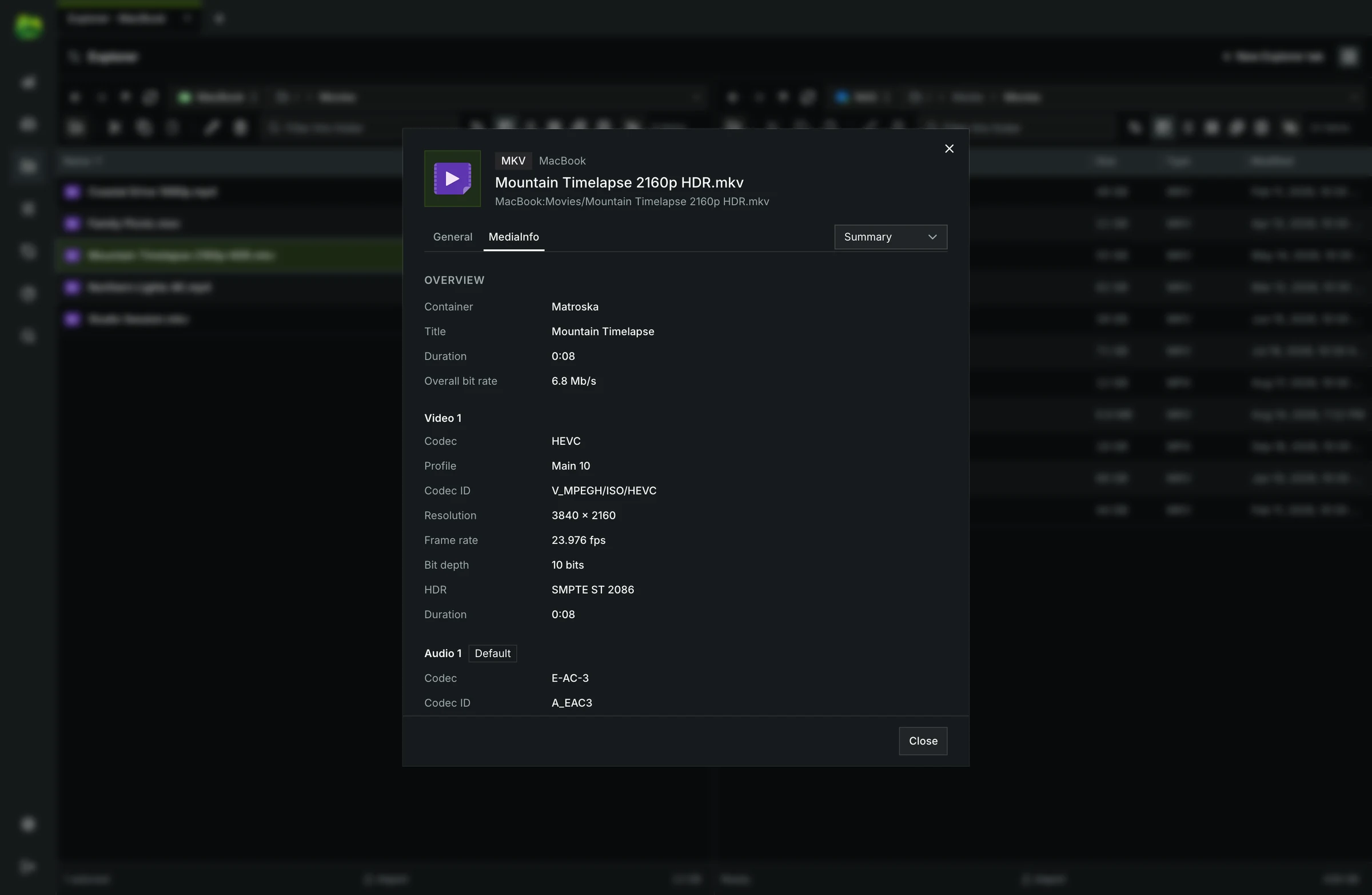Viewport: 1372px width, 895px height.
Task: Click the Default badge beside Audio 1
Action: tap(492, 653)
